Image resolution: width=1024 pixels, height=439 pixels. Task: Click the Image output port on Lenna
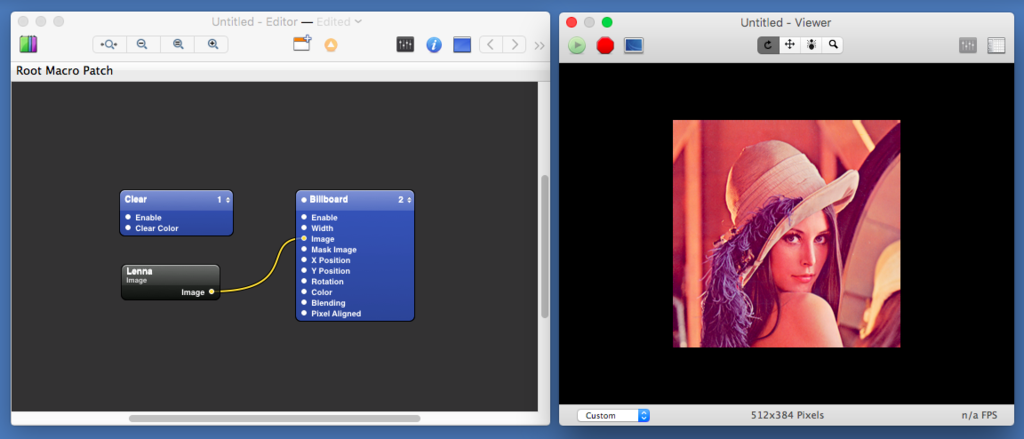(x=212, y=292)
